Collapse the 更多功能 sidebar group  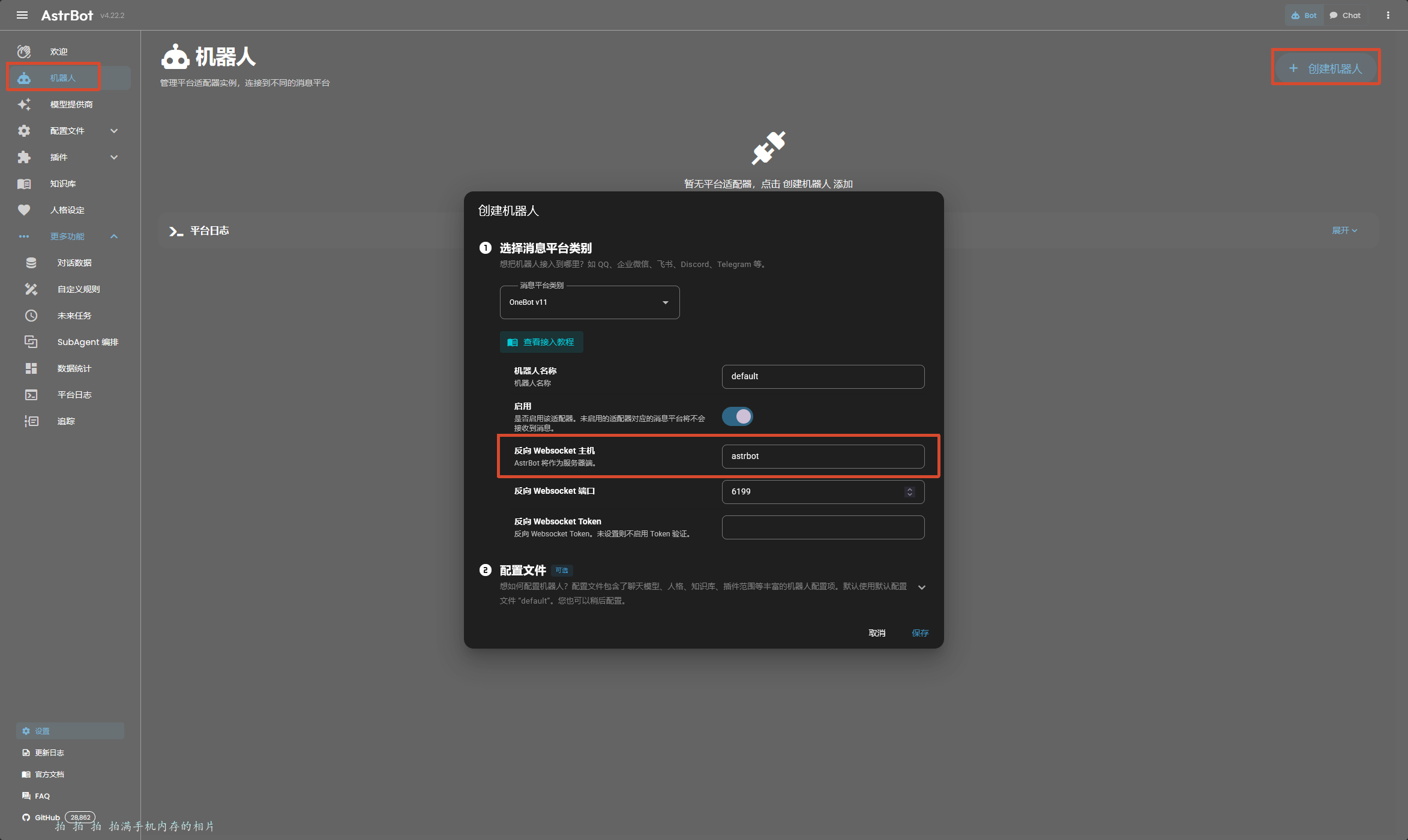point(114,236)
